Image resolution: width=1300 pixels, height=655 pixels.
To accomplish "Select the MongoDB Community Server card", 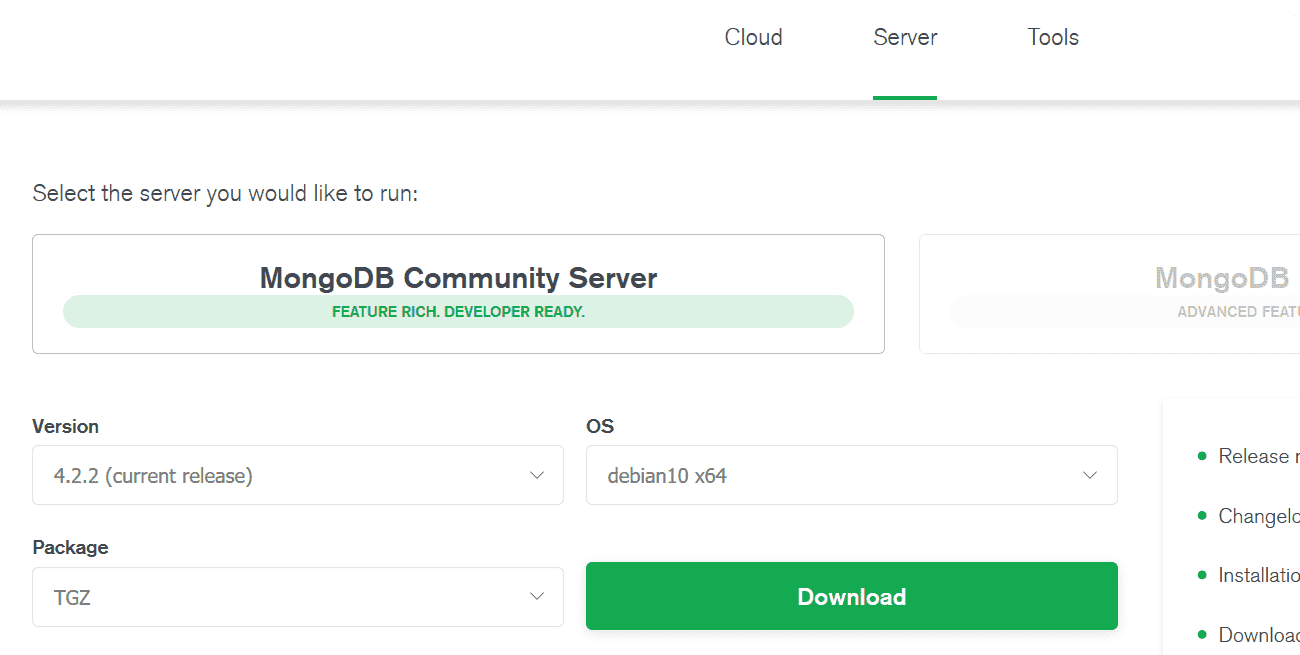I will [458, 294].
